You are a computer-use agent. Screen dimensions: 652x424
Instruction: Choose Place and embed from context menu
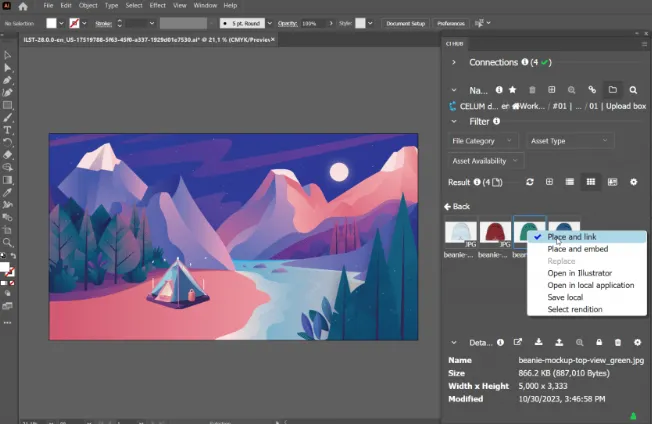(x=587, y=249)
